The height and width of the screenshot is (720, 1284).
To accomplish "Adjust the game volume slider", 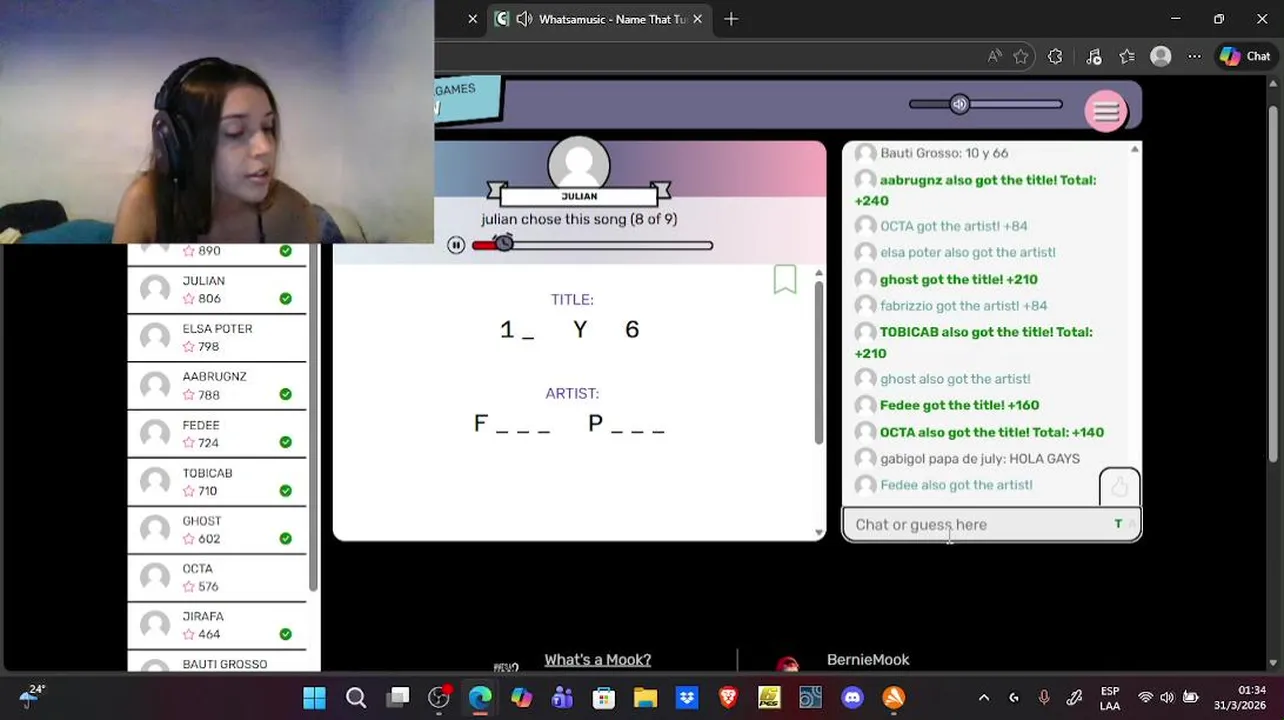I will point(985,104).
